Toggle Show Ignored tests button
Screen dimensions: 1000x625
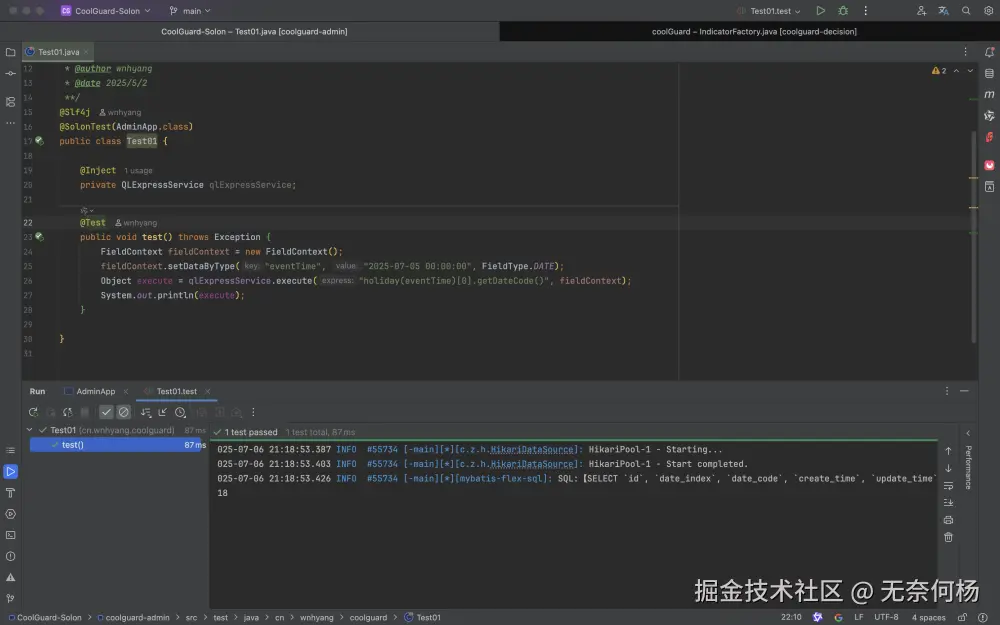pyautogui.click(x=124, y=413)
